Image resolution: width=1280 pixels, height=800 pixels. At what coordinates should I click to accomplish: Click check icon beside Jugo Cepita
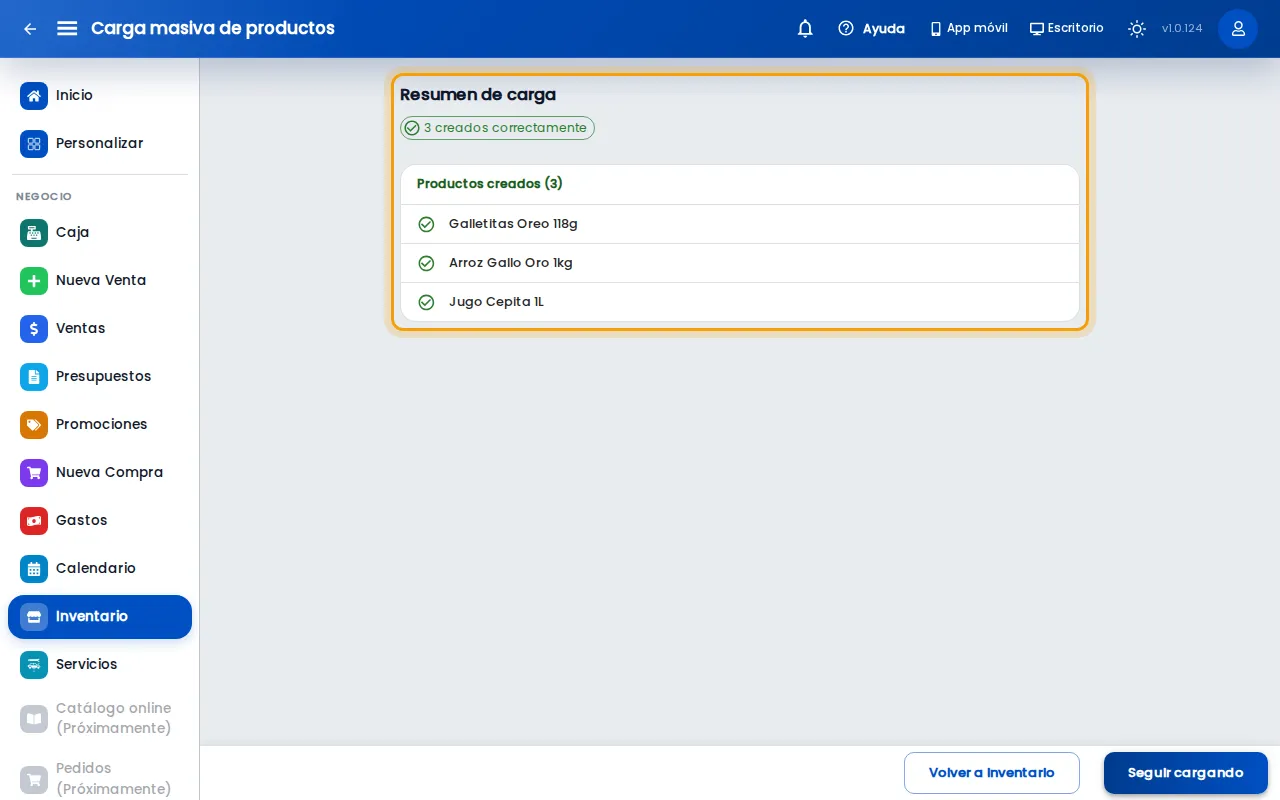pos(426,302)
